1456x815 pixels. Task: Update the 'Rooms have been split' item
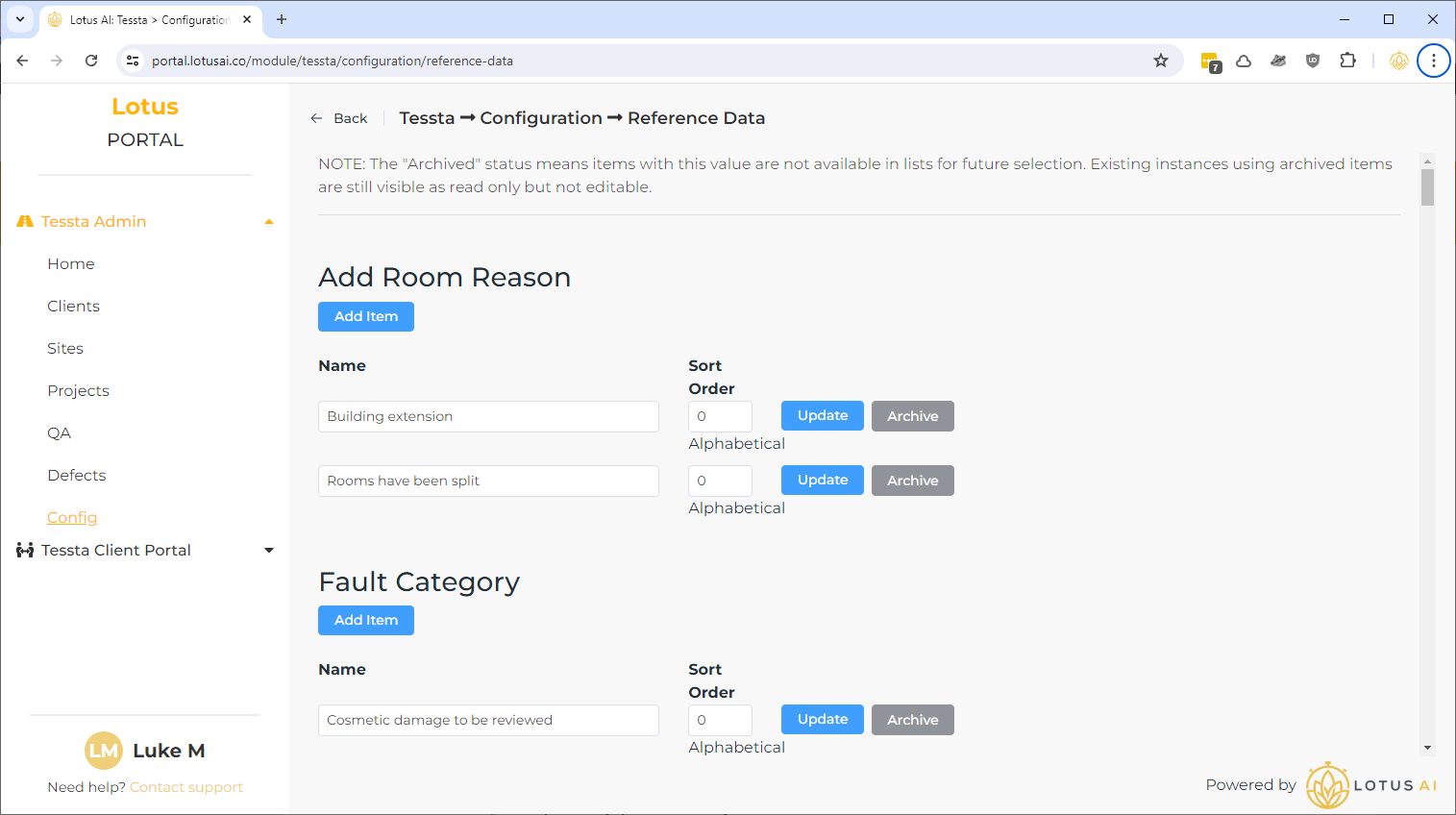coord(822,481)
